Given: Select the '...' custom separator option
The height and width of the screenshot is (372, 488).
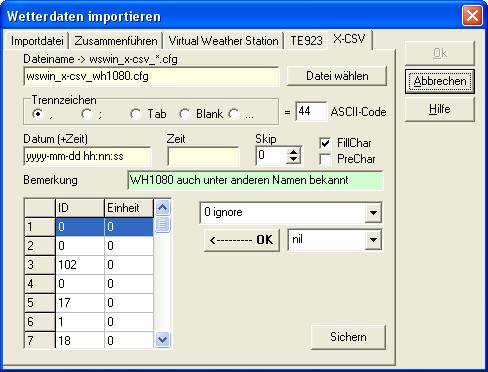Looking at the screenshot, I should [x=234, y=114].
